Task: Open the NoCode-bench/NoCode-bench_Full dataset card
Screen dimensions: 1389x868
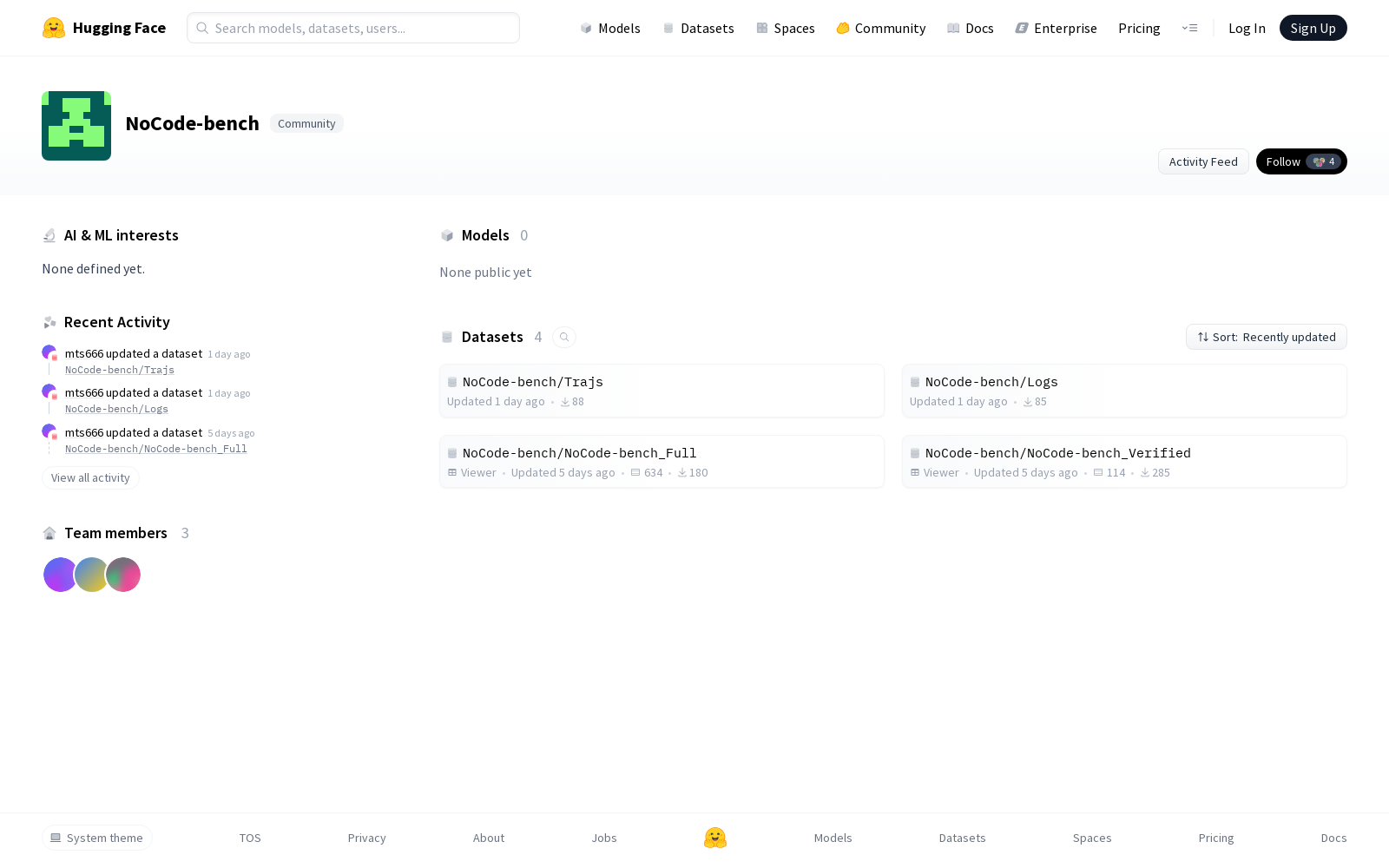Action: point(662,462)
